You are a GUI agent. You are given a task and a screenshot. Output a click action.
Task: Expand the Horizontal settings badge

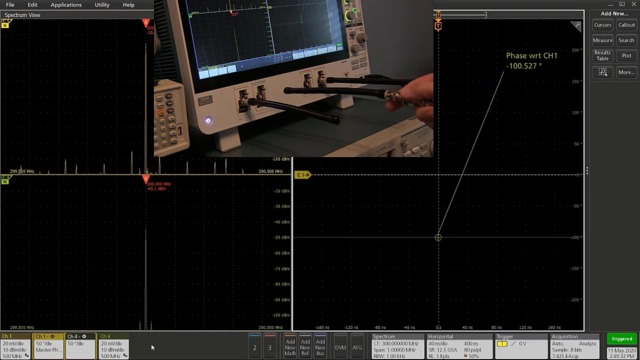(x=459, y=347)
